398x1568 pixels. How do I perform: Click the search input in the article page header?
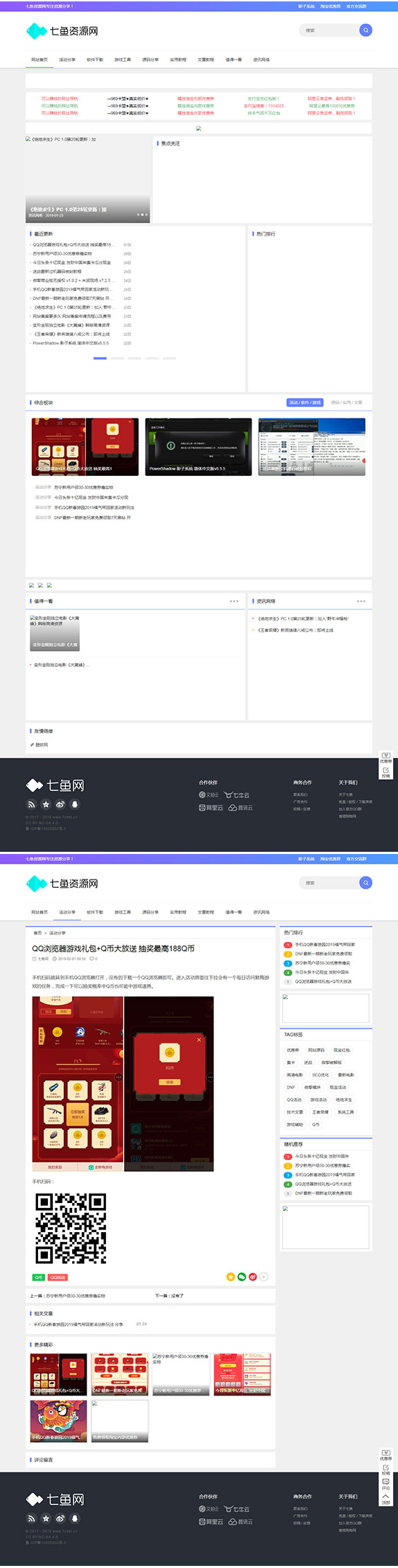(329, 882)
